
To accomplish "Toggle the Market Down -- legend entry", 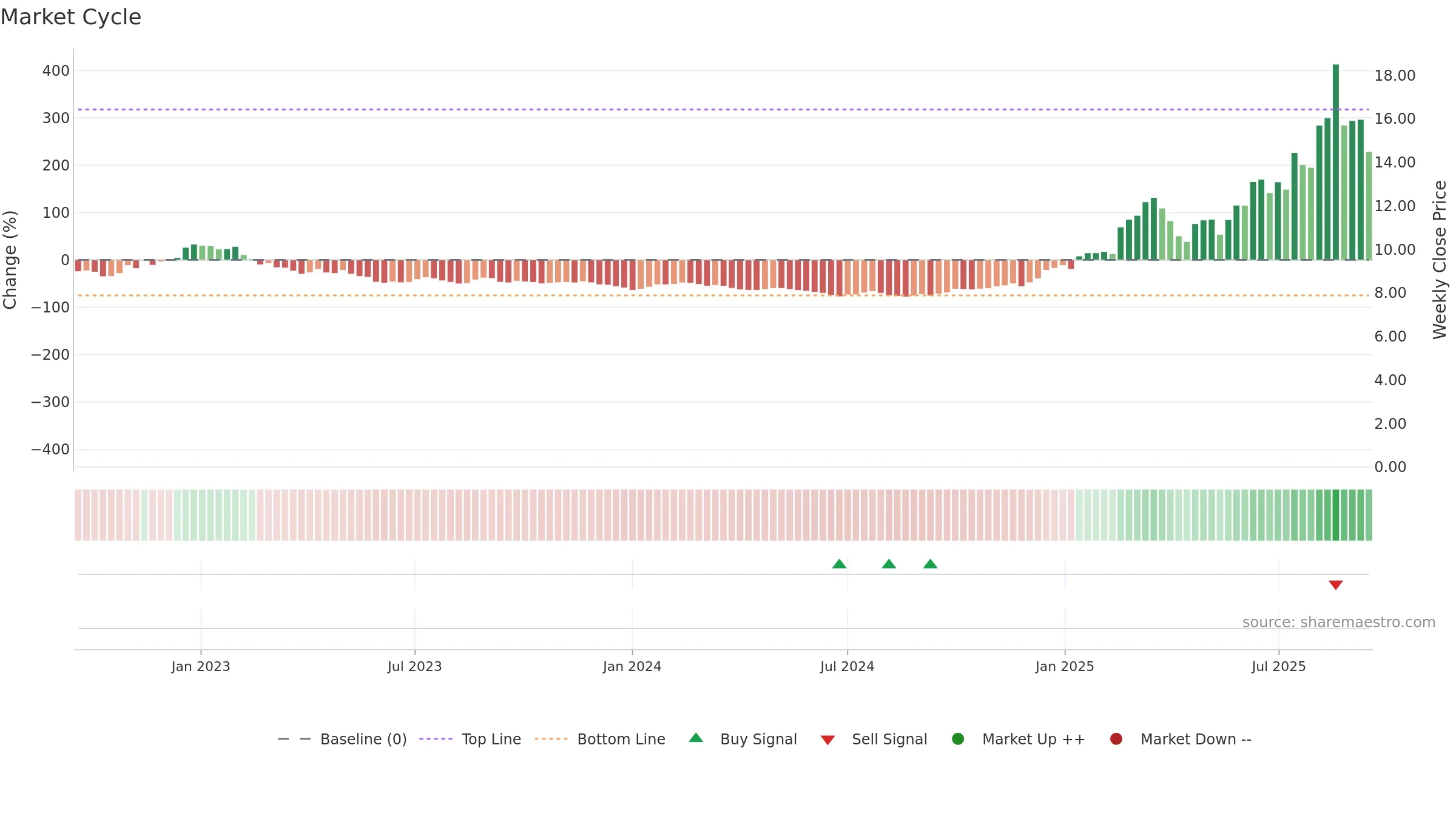I will pos(1181,739).
